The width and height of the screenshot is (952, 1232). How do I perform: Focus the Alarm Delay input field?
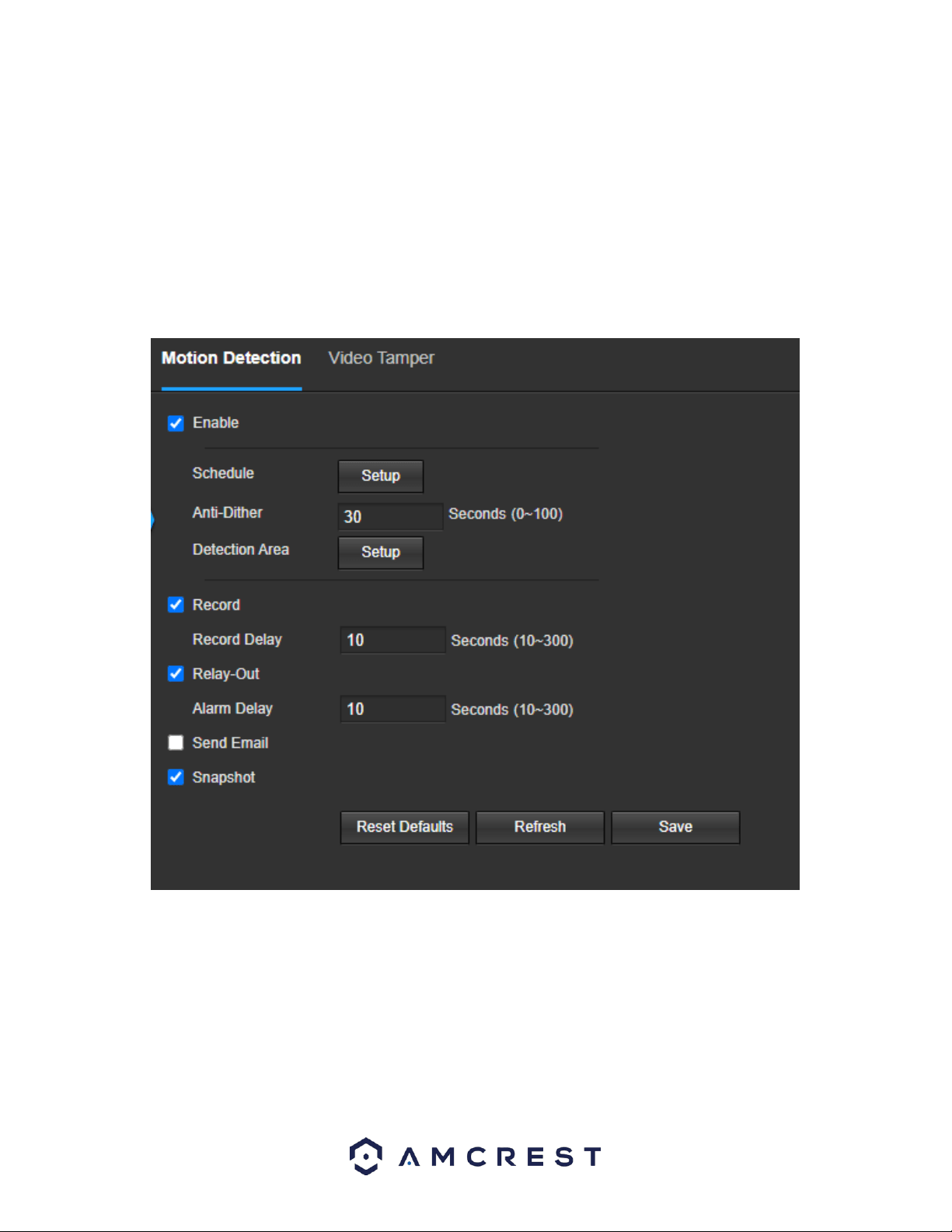click(392, 709)
